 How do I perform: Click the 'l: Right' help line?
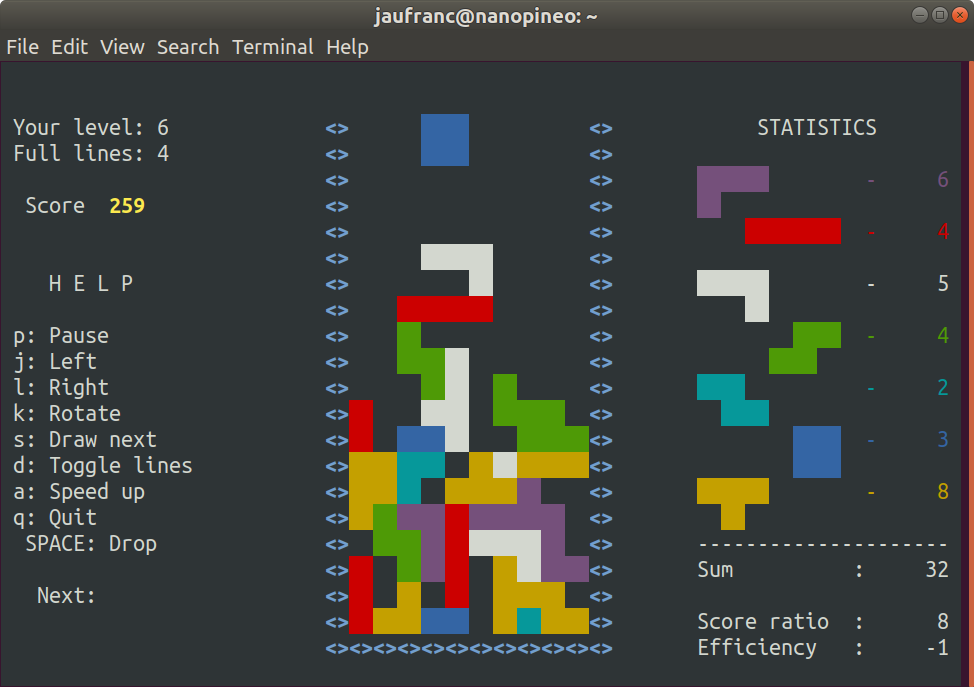(x=61, y=388)
